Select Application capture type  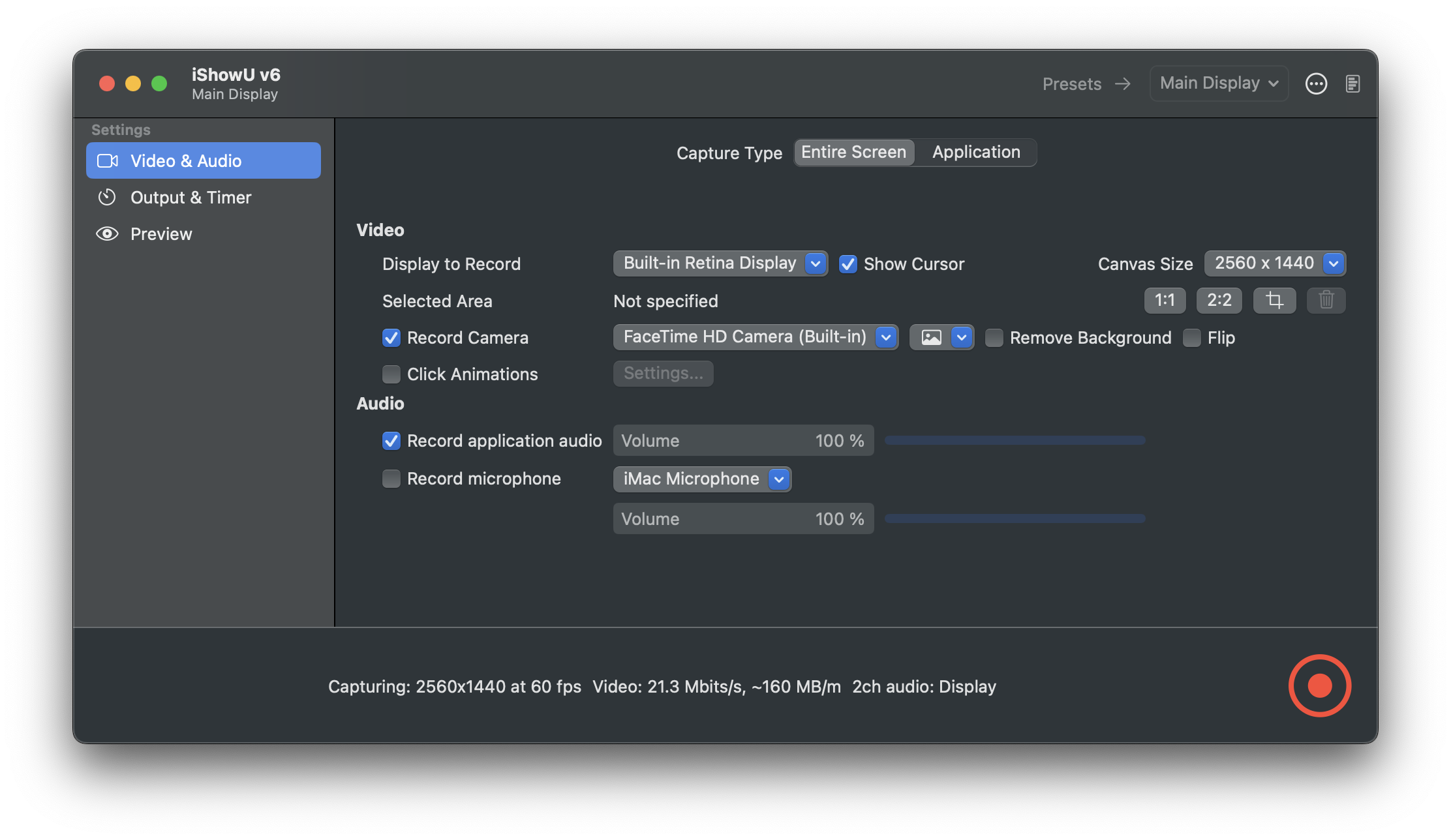[976, 152]
